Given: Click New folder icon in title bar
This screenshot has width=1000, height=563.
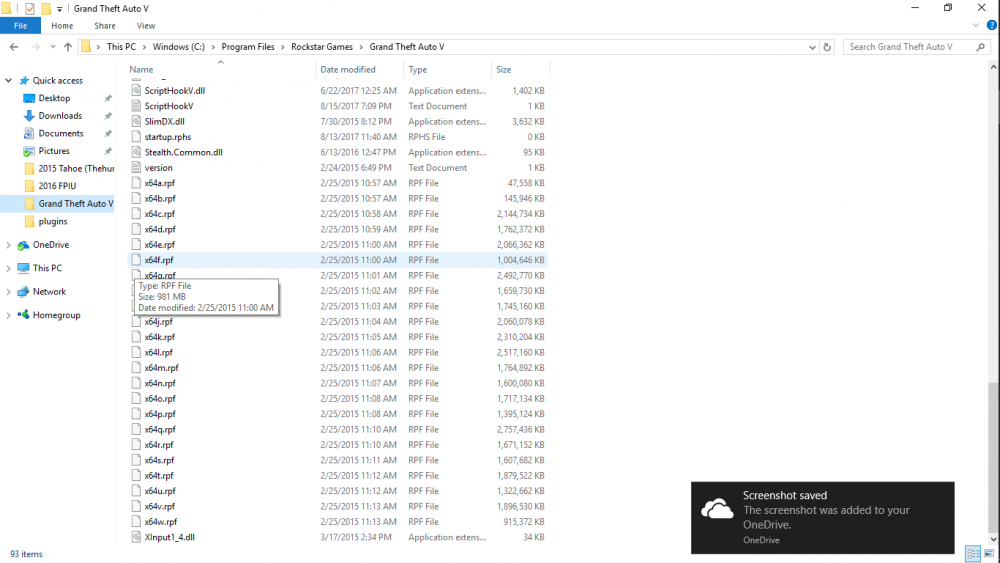Looking at the screenshot, I should [46, 8].
